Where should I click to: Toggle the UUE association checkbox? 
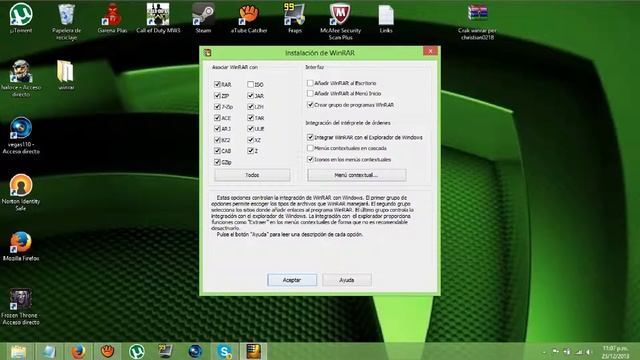coord(250,129)
